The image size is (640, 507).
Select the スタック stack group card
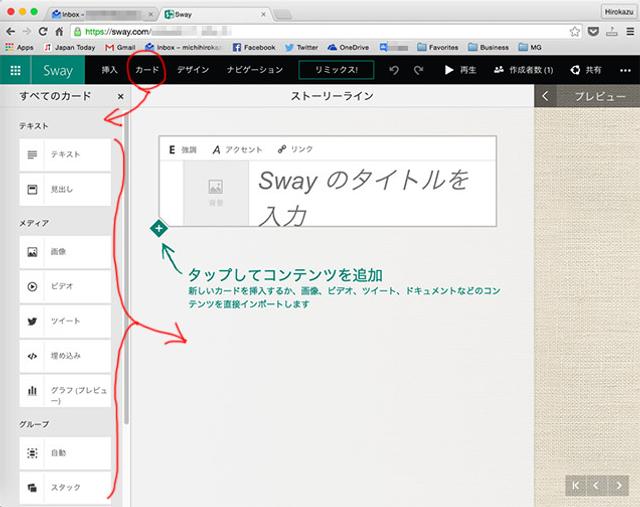pyautogui.click(x=65, y=488)
